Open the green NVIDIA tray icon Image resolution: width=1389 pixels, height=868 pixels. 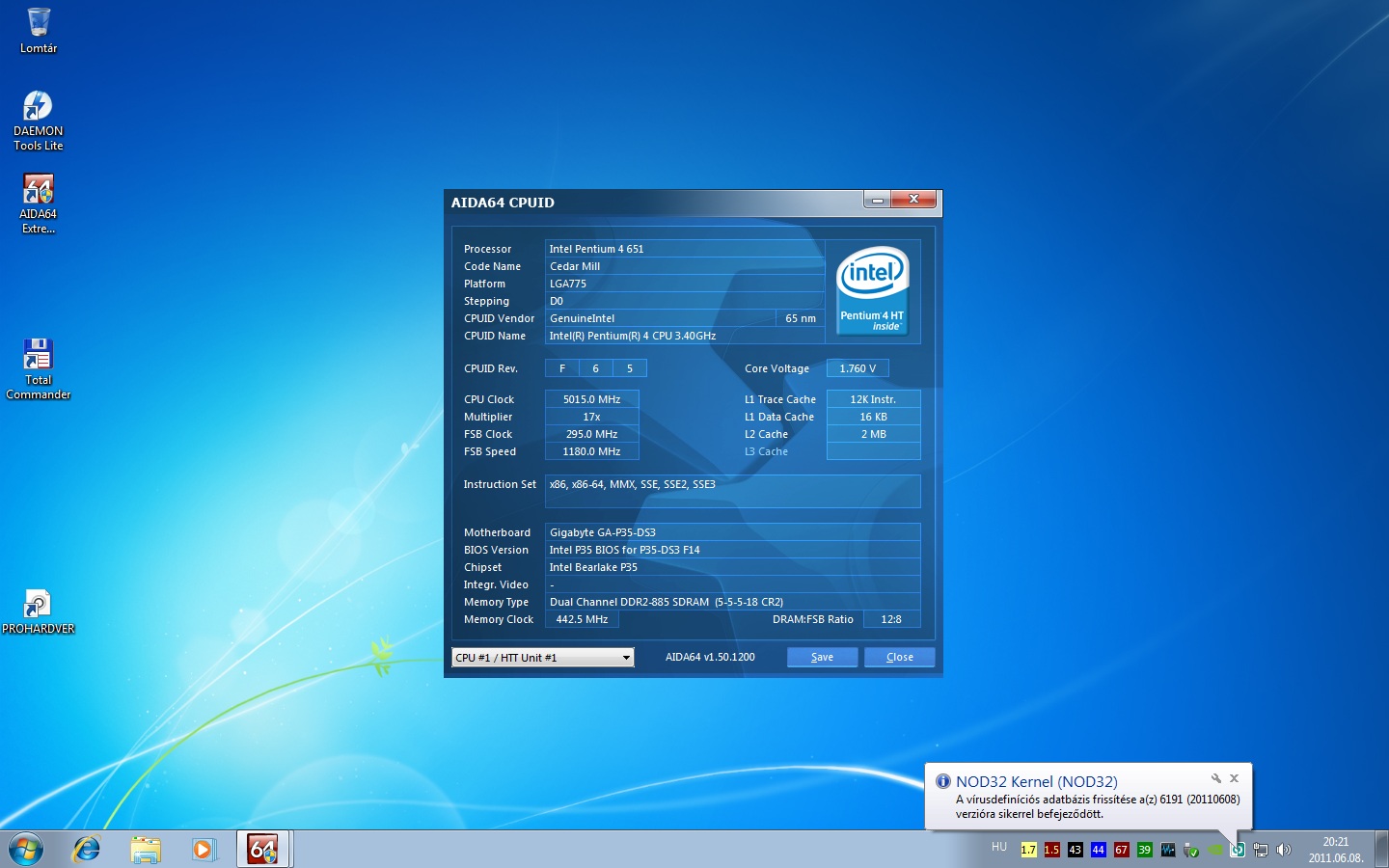[1215, 850]
